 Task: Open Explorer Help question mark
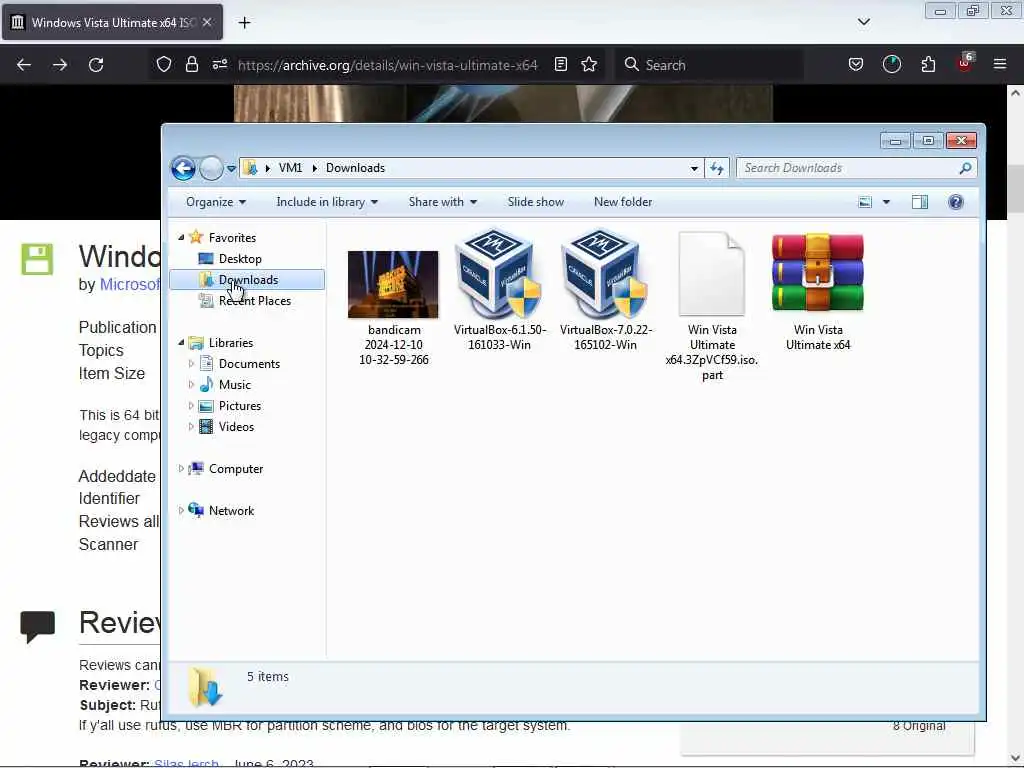pos(955,202)
